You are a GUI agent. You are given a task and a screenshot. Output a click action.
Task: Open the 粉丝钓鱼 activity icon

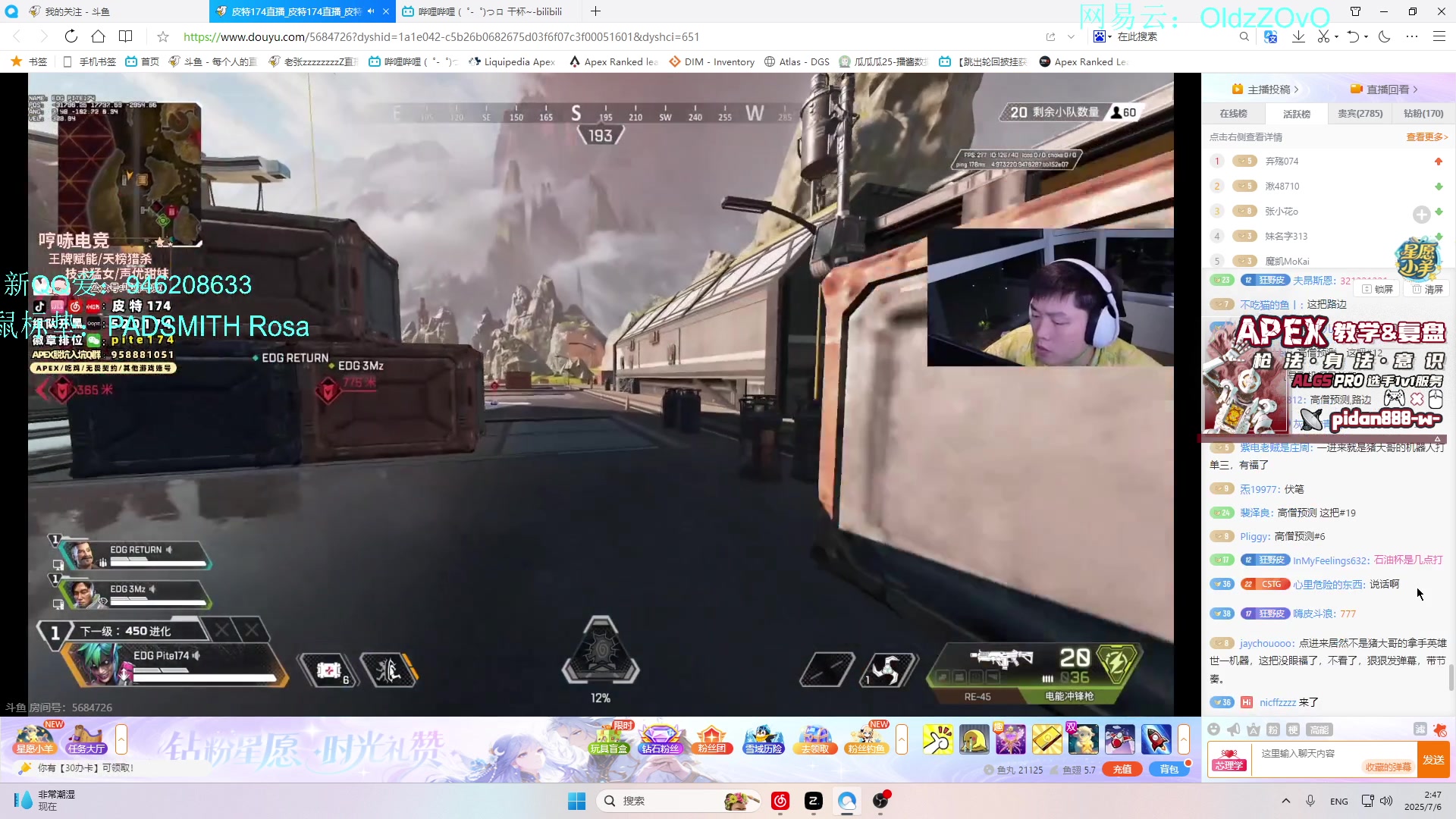tap(866, 739)
